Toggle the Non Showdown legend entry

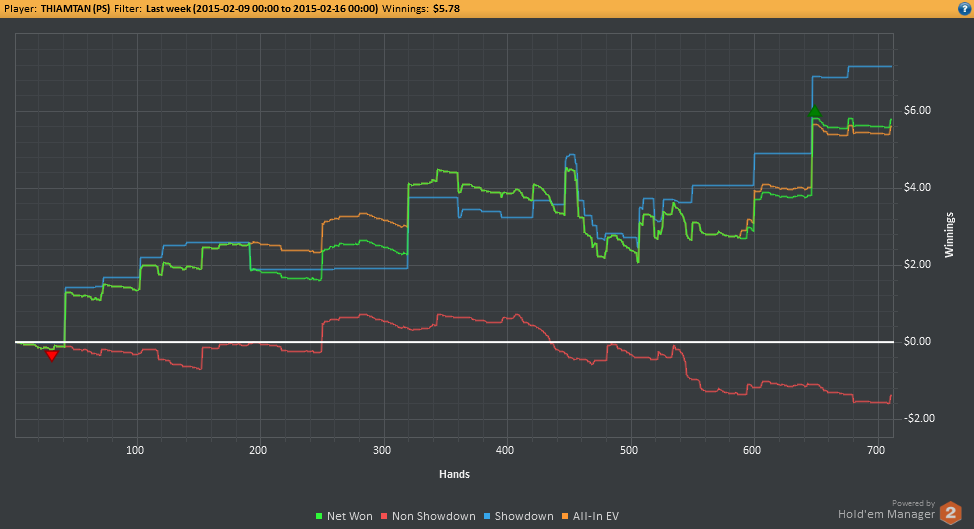coord(428,516)
